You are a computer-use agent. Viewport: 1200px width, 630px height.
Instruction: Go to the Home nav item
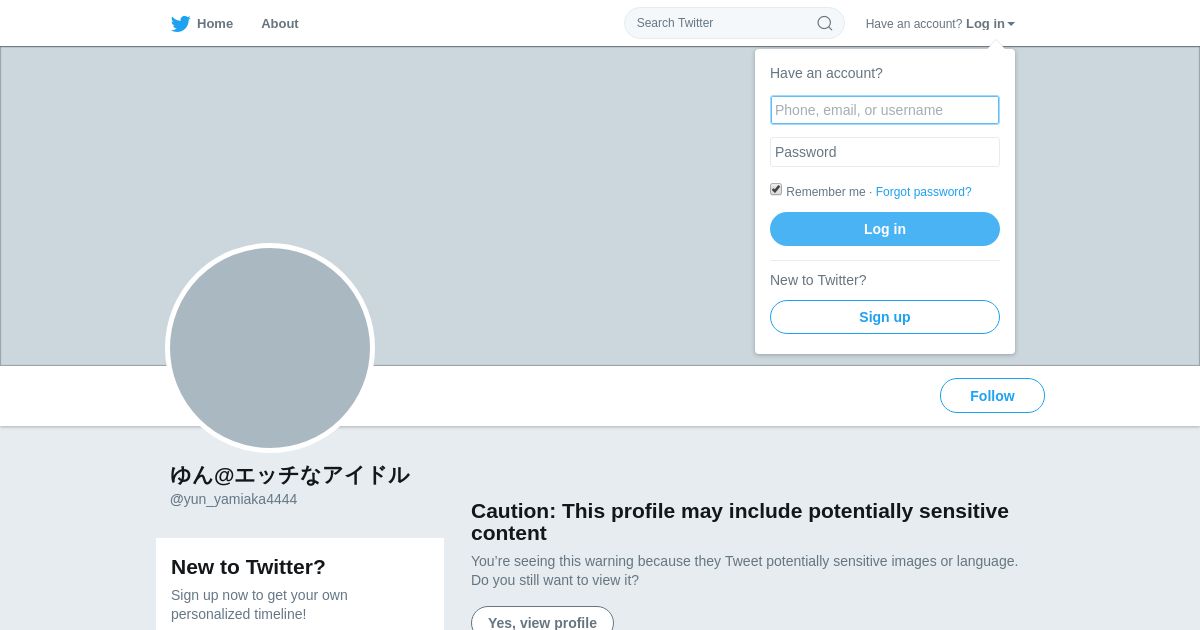tap(214, 24)
